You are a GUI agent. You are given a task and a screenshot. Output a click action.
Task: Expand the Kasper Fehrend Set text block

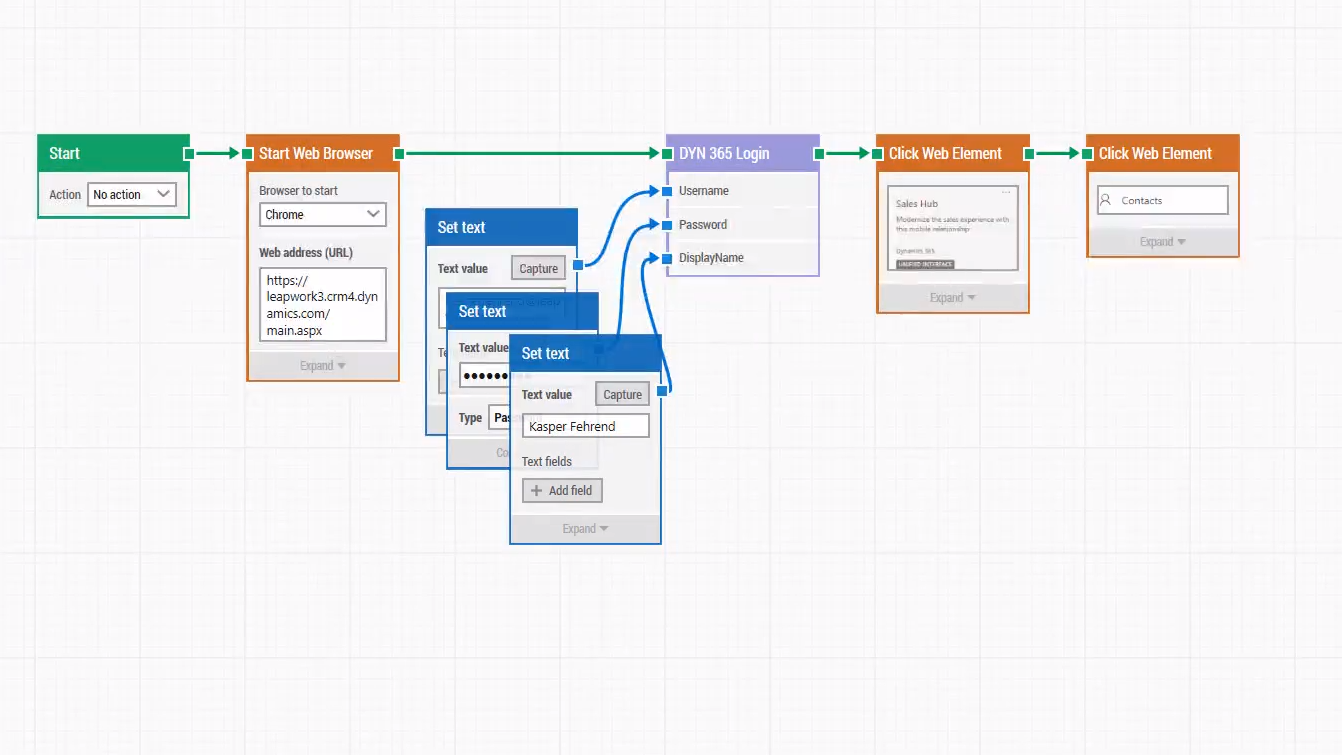coord(585,529)
